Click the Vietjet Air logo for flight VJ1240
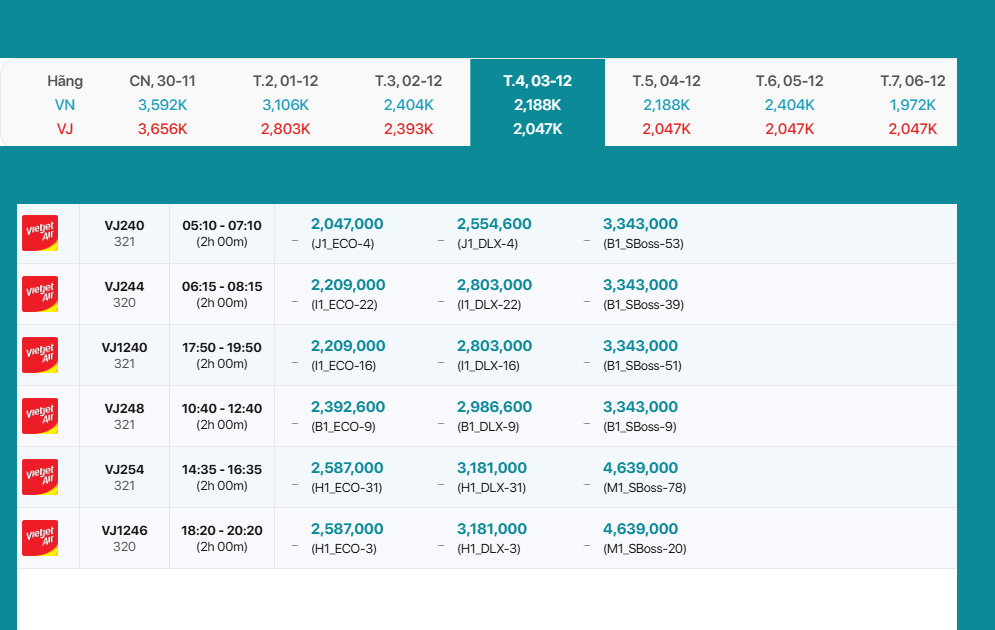The image size is (995, 630). point(40,355)
